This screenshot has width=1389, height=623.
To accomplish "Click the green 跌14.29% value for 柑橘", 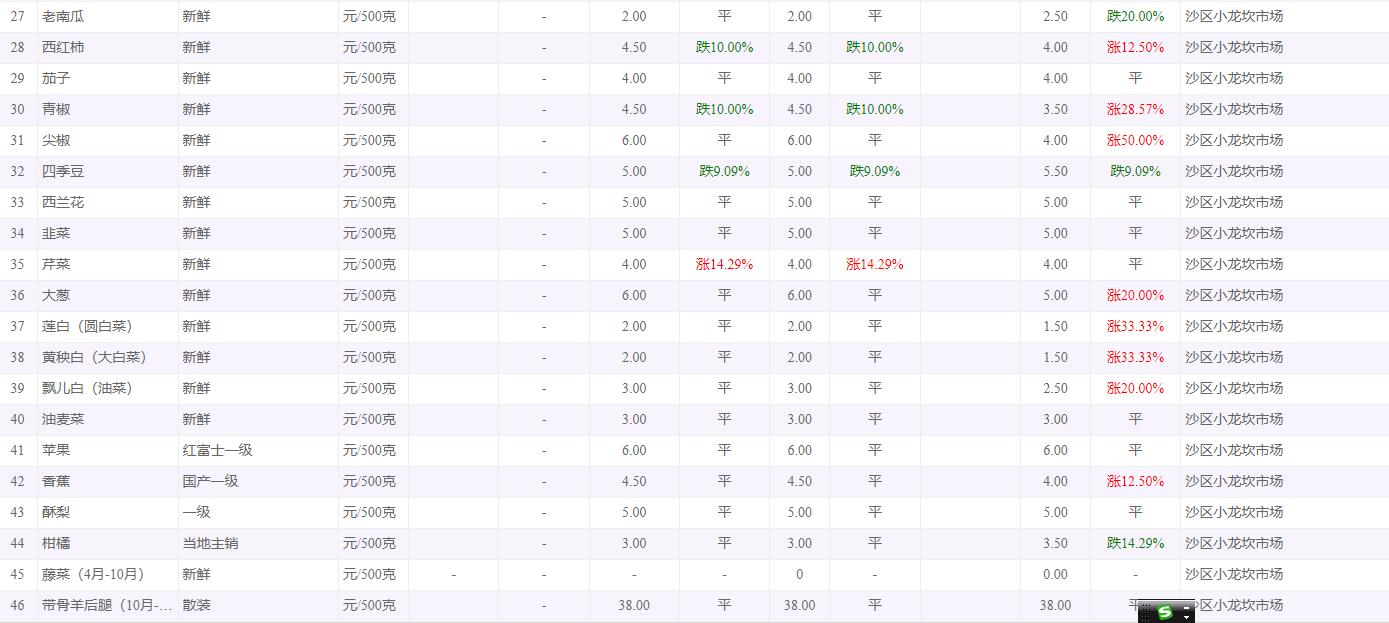I will tap(1135, 543).
